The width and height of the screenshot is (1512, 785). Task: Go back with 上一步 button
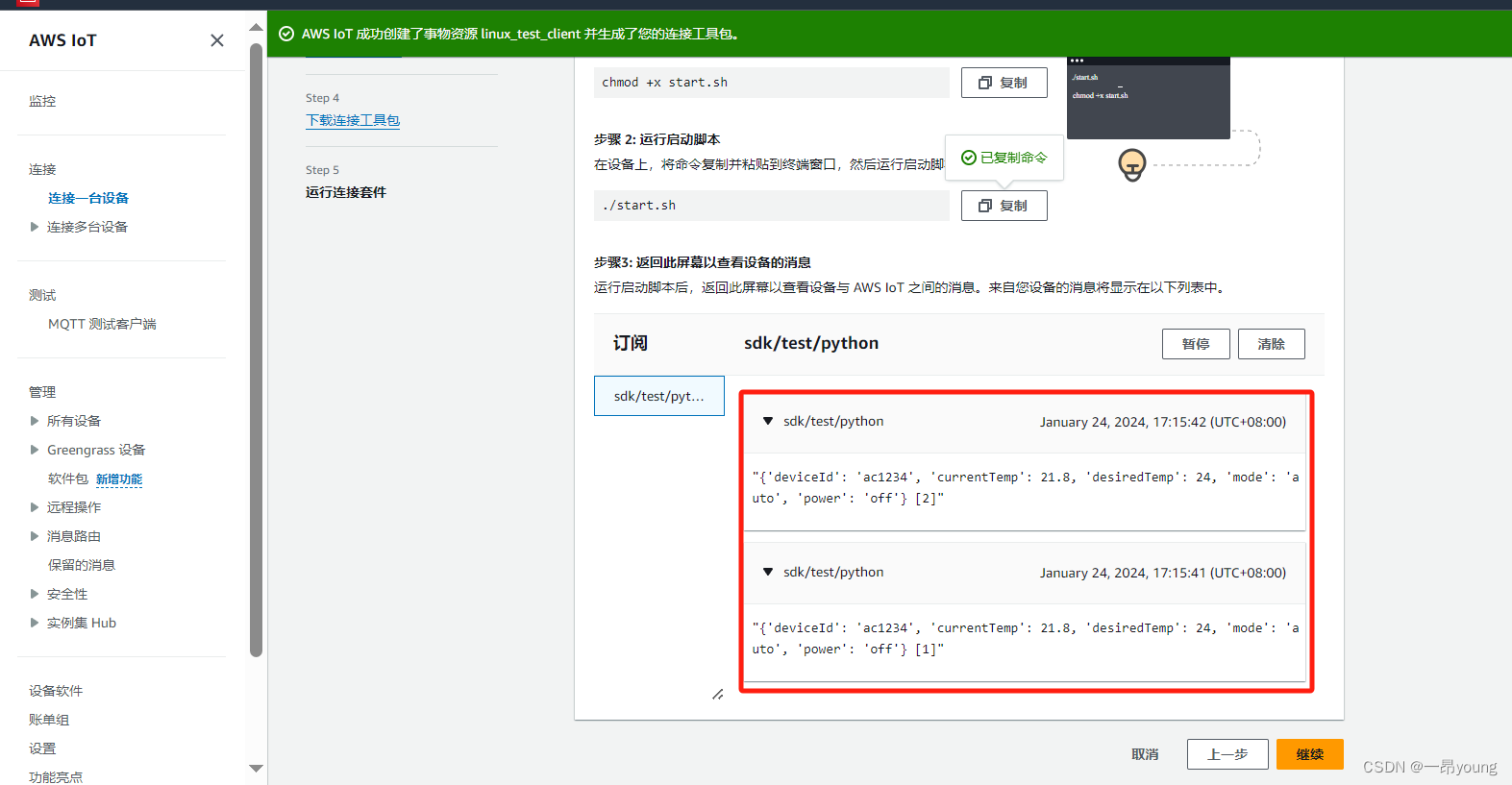click(x=1227, y=754)
